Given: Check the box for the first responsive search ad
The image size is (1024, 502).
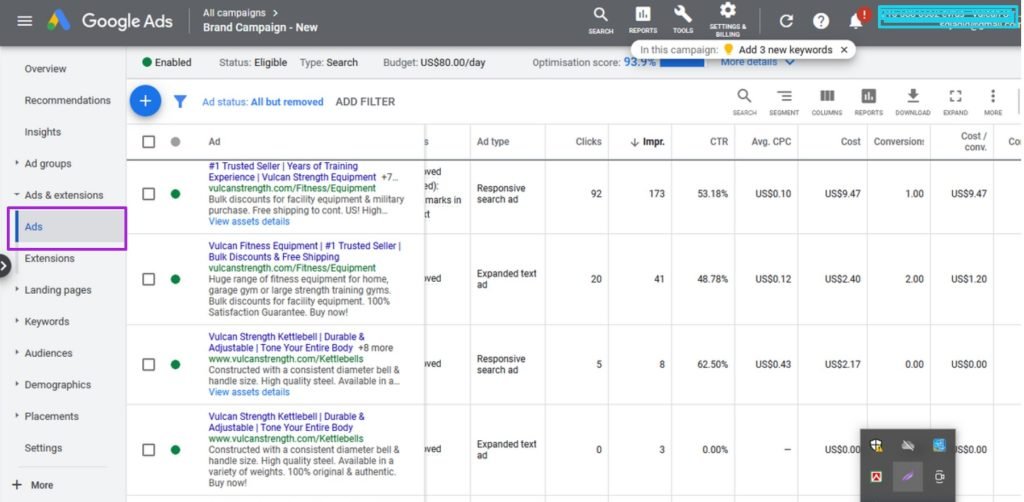Looking at the screenshot, I should (149, 194).
